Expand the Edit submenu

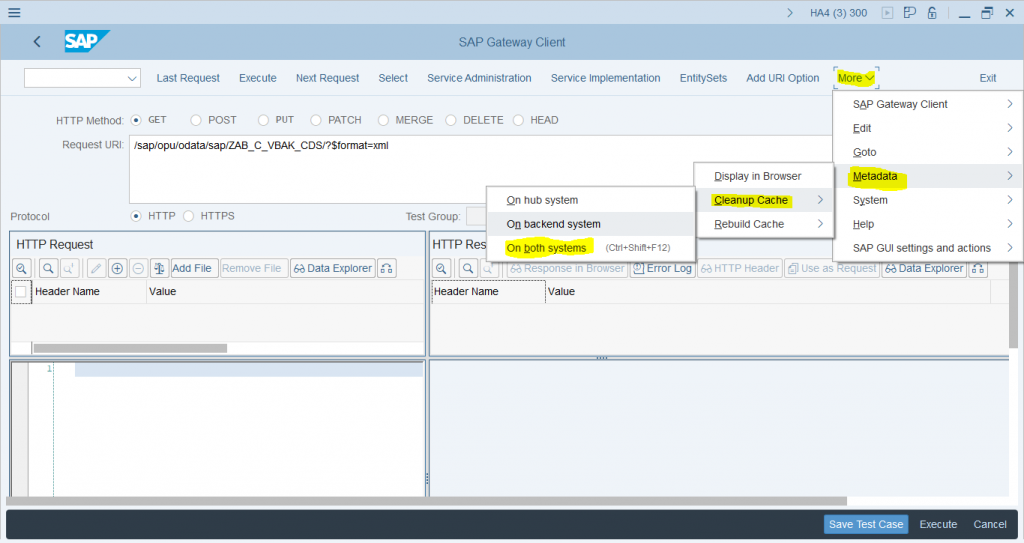(927, 128)
